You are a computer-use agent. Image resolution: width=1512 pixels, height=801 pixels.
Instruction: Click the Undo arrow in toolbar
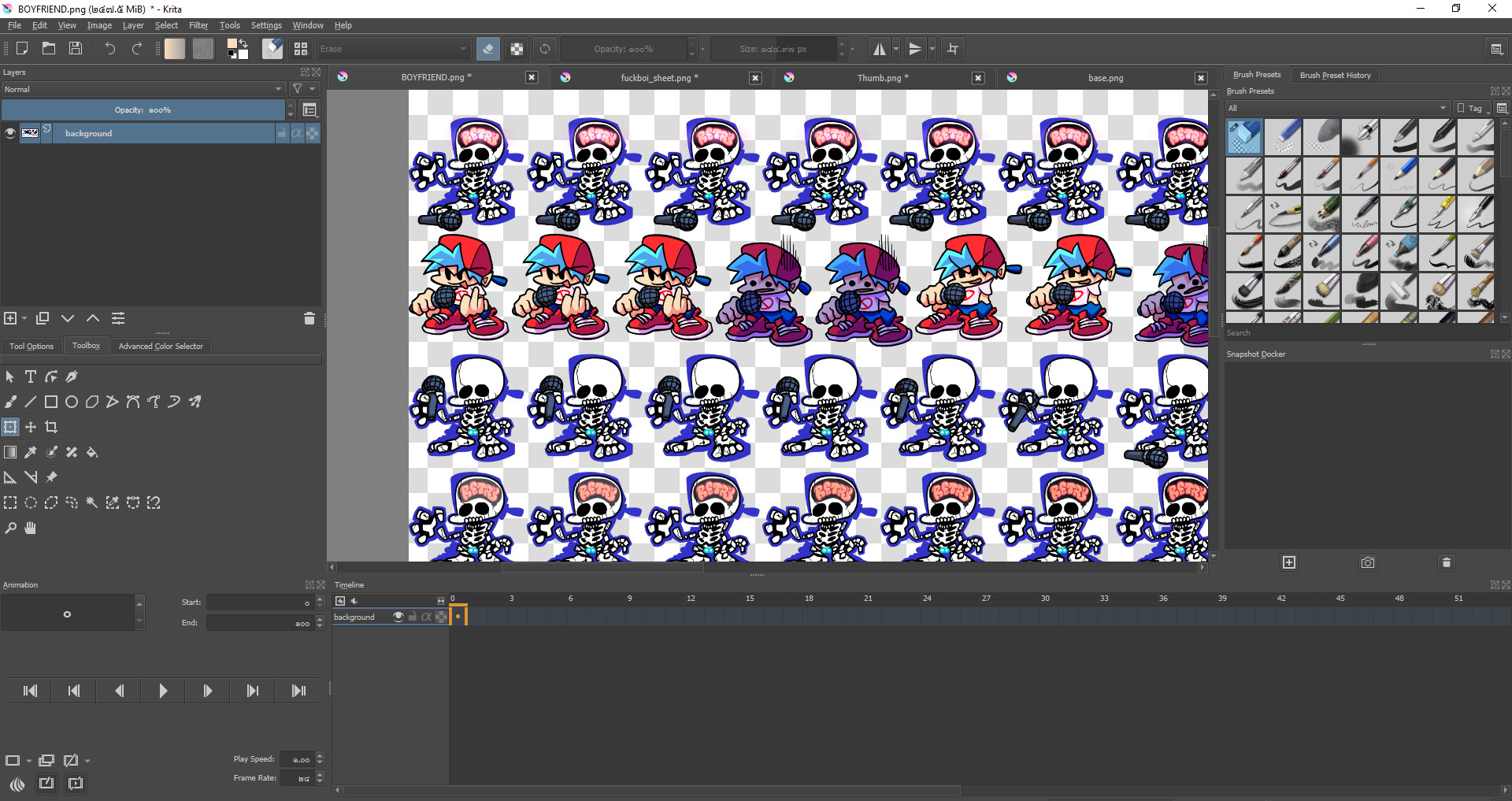tap(109, 49)
